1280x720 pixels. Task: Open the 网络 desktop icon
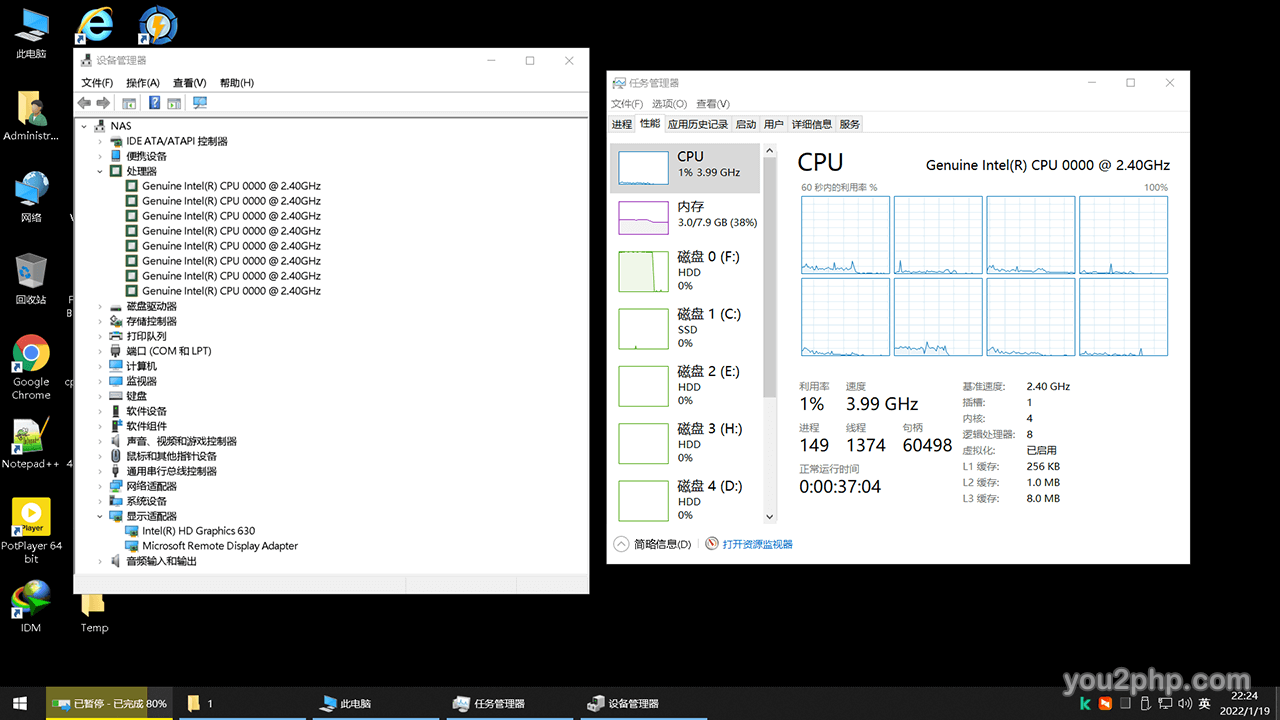point(31,197)
